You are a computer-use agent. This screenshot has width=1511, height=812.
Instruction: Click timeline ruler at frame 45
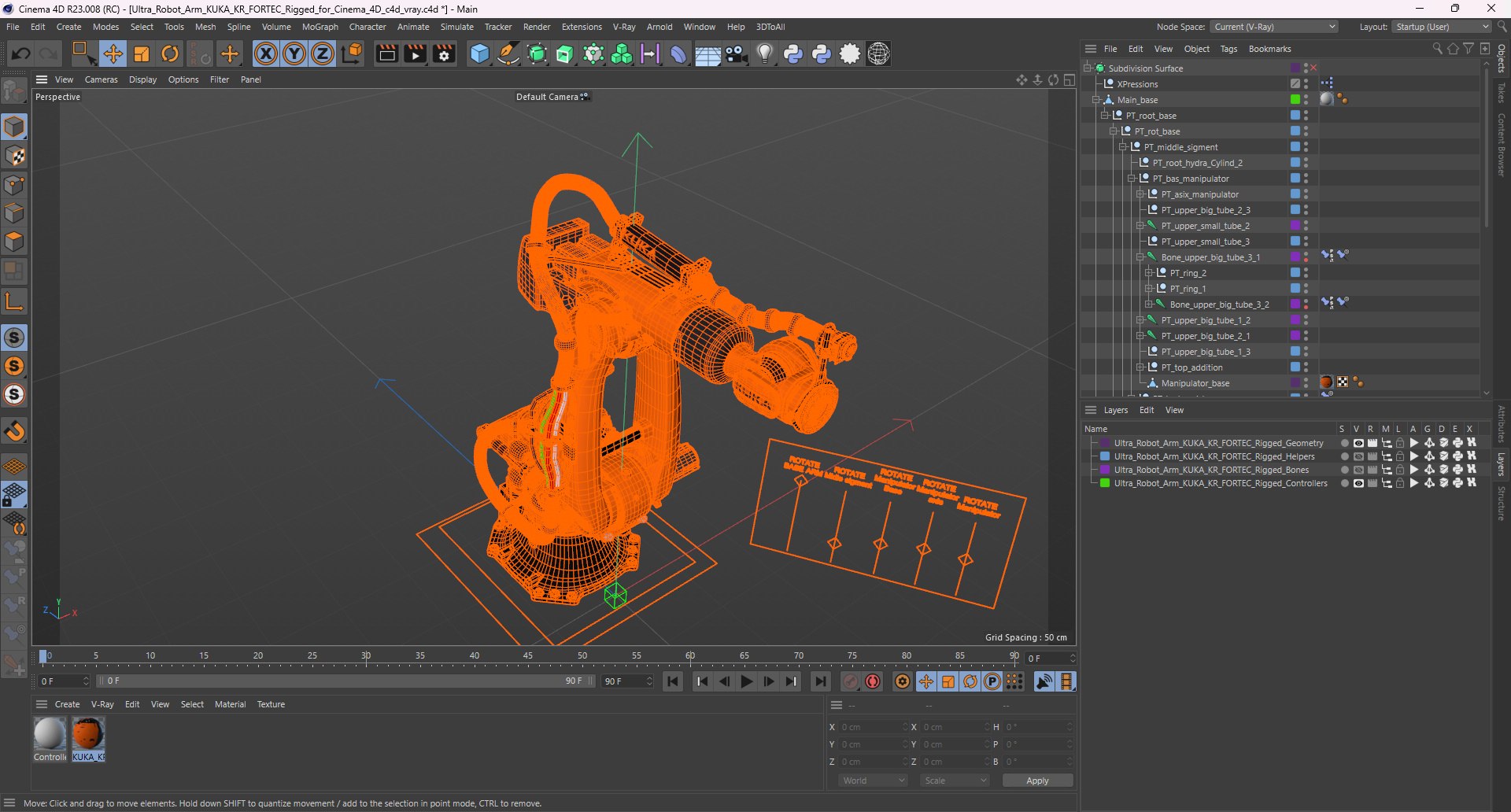point(527,657)
